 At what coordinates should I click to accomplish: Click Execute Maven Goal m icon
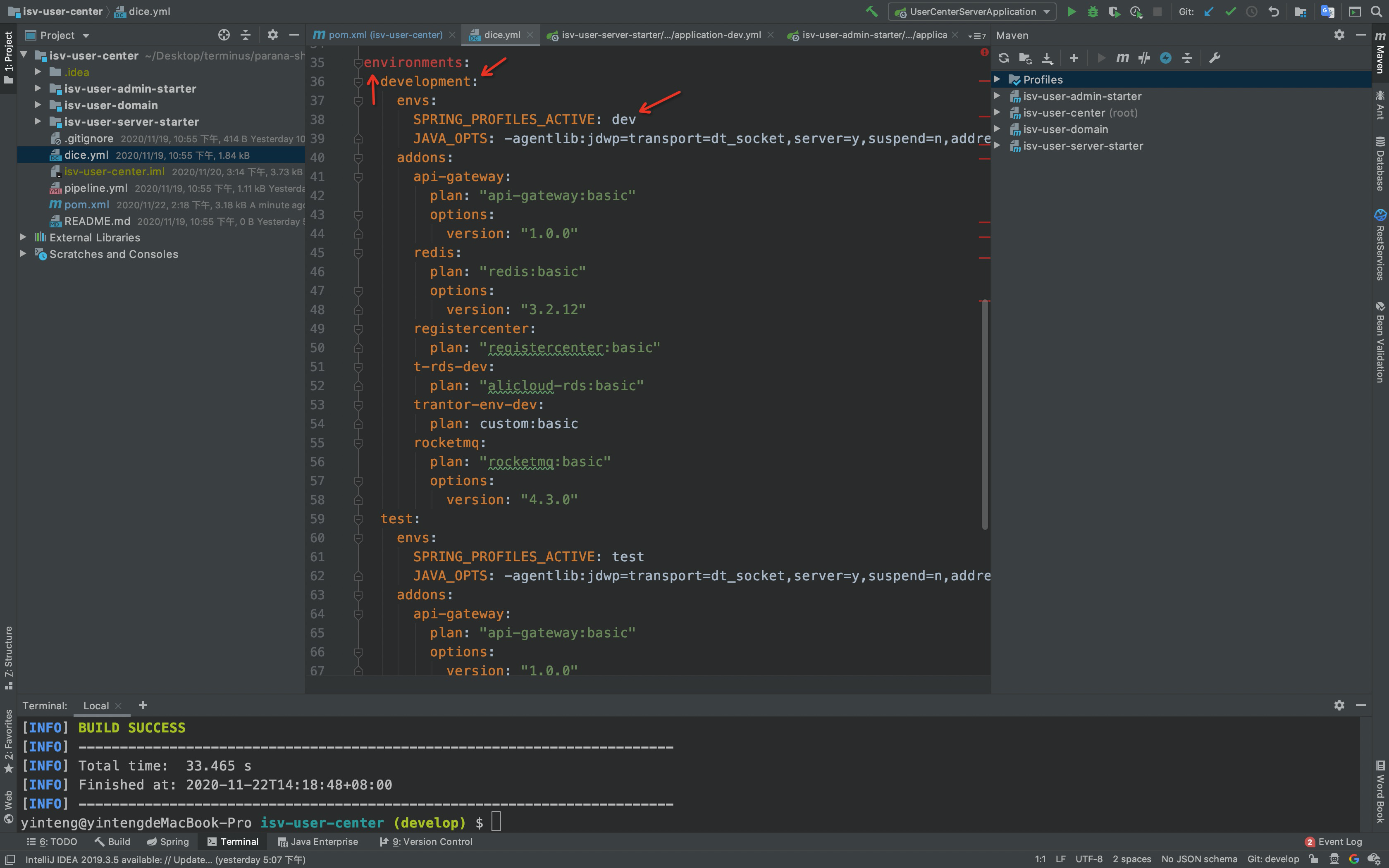click(1122, 58)
